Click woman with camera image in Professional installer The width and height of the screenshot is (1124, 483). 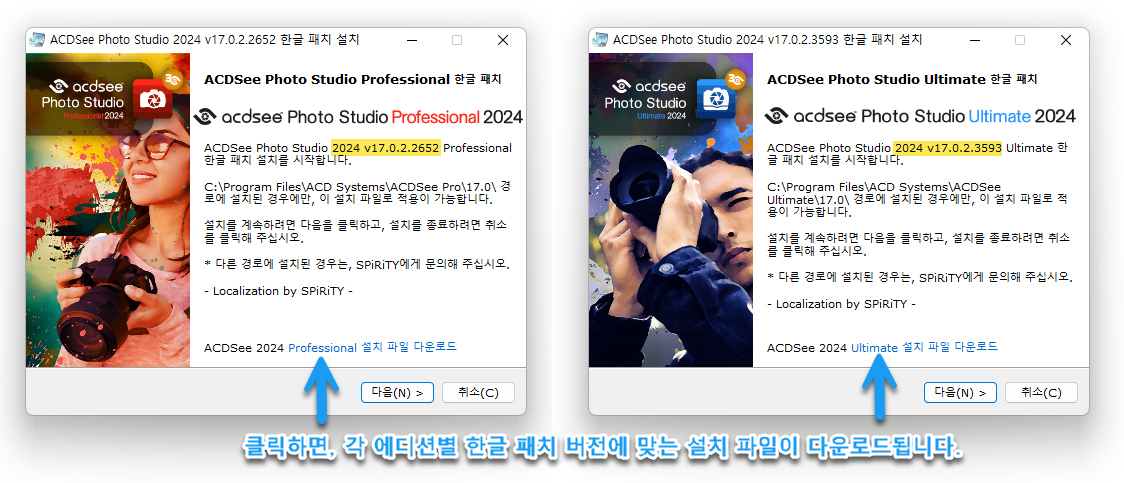(108, 210)
